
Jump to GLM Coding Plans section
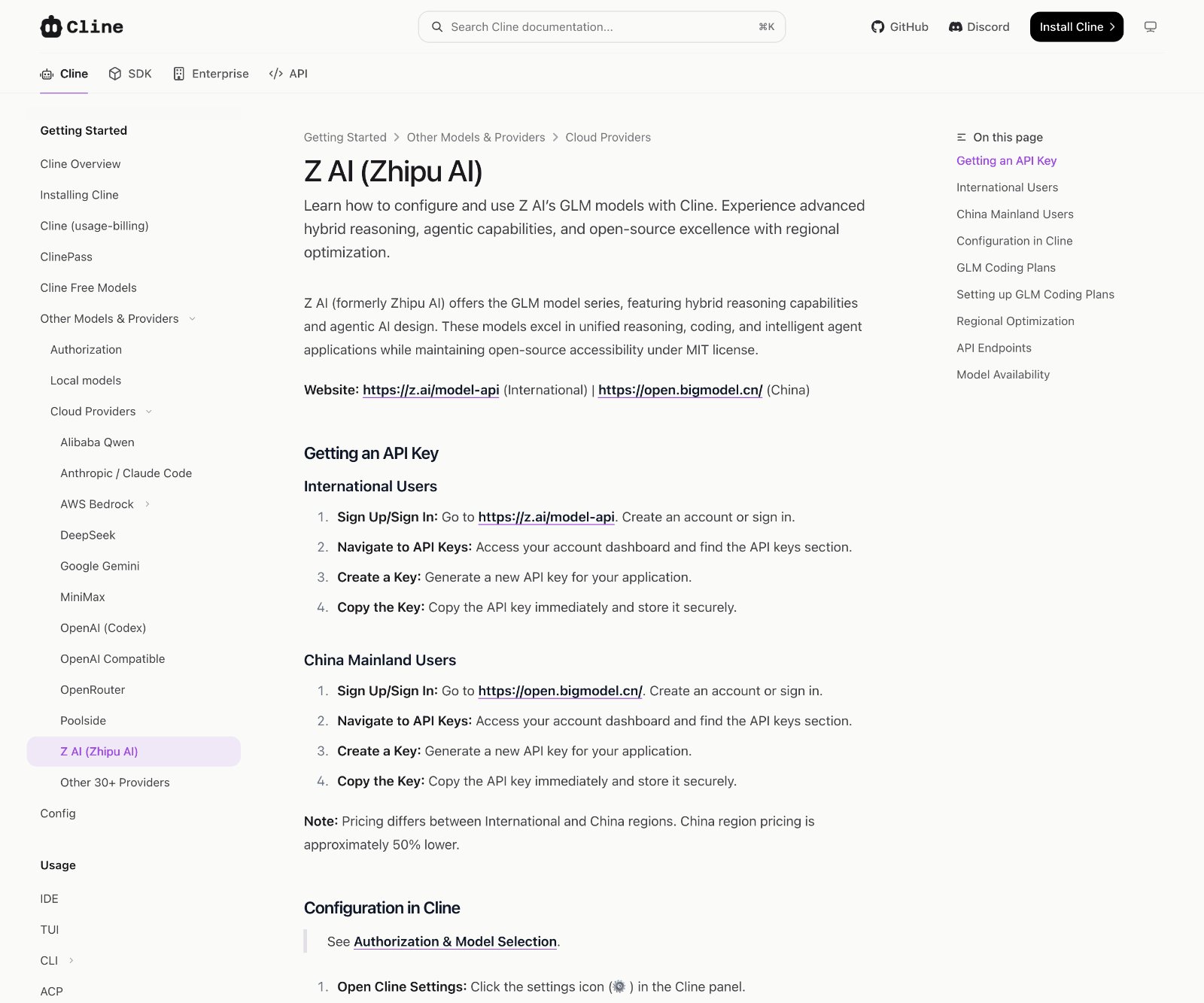coord(1006,268)
